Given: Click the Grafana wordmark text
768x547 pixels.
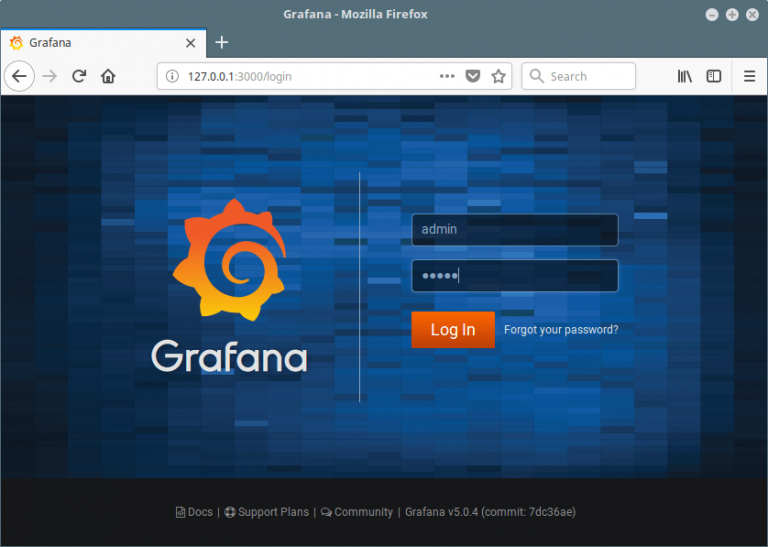Looking at the screenshot, I should point(229,356).
